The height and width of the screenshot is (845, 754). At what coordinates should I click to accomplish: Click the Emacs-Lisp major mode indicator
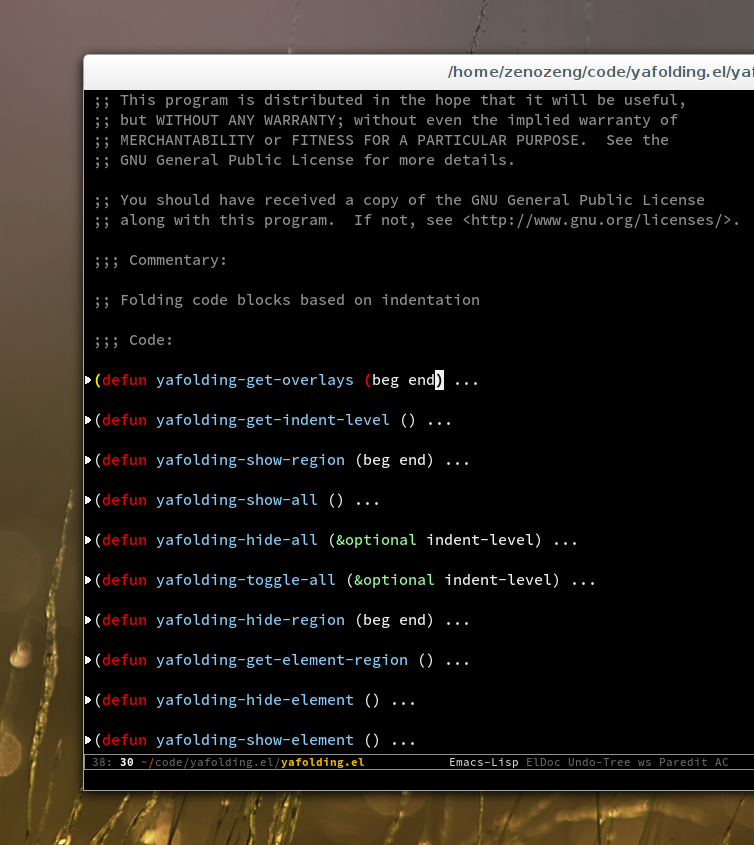pos(484,763)
